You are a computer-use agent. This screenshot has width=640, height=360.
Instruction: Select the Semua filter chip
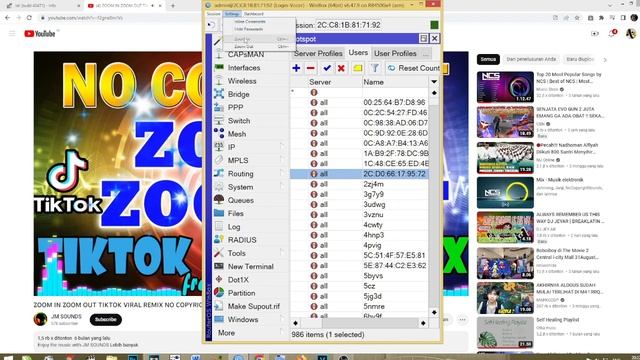[x=488, y=59]
